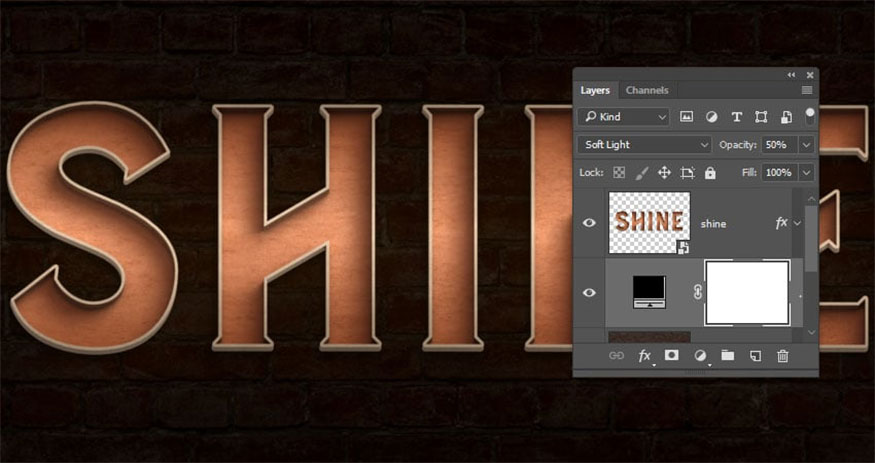This screenshot has width=875, height=463.
Task: Hide the shine layer
Action: pyautogui.click(x=589, y=223)
